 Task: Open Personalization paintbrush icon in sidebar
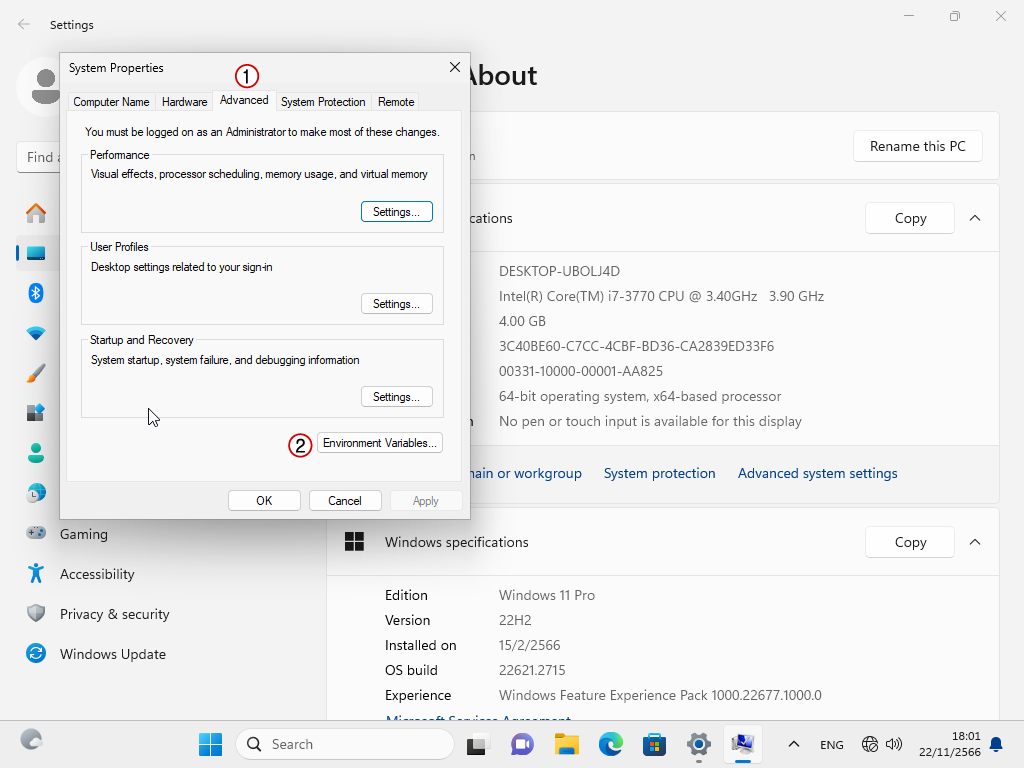point(36,373)
